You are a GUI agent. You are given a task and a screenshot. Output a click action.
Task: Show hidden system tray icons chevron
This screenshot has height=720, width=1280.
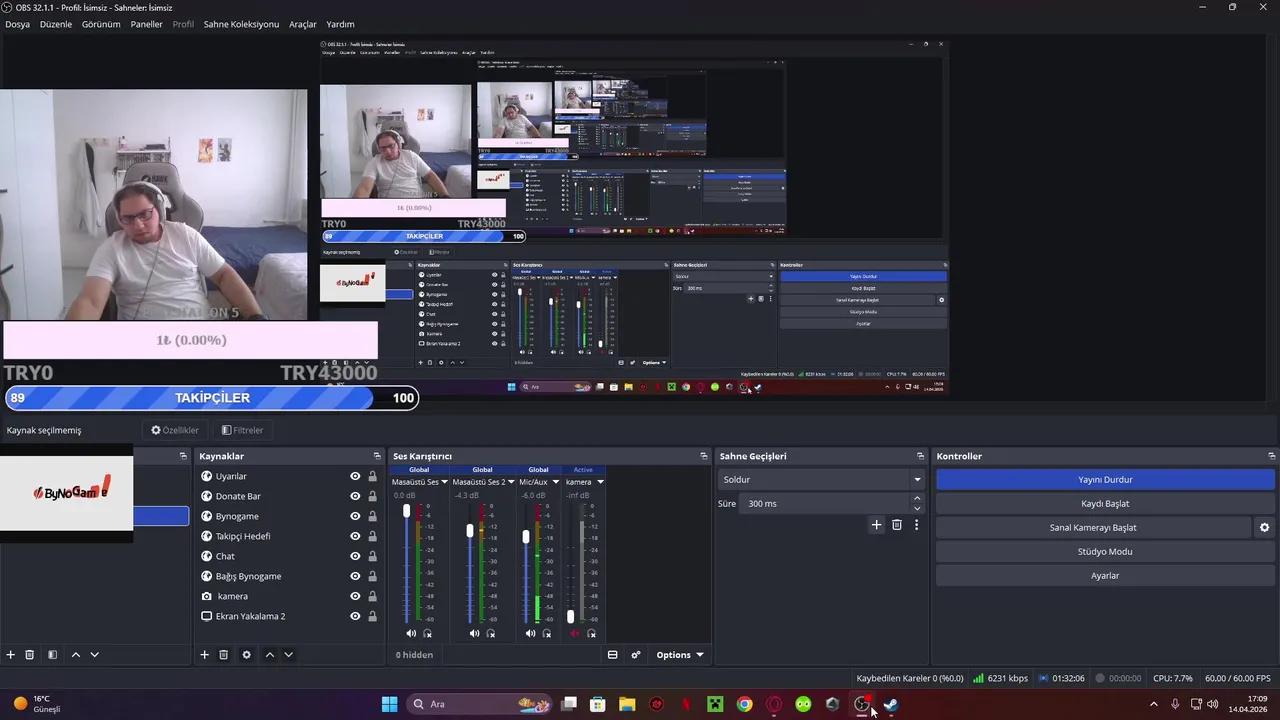(1154, 704)
